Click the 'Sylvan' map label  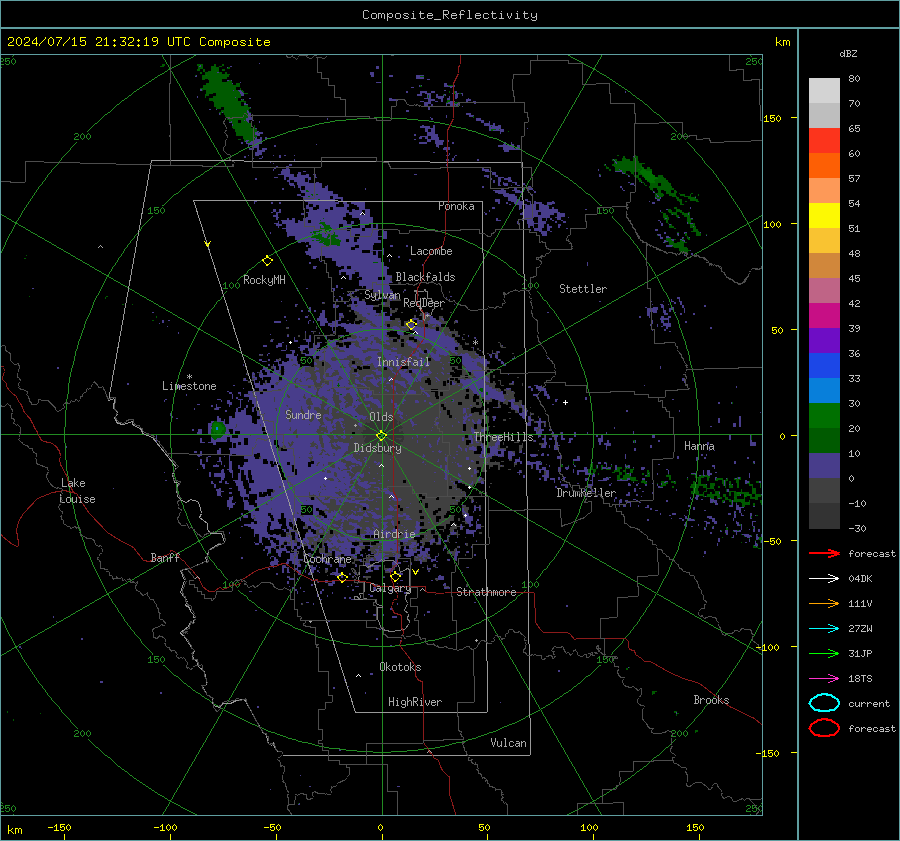click(x=382, y=295)
